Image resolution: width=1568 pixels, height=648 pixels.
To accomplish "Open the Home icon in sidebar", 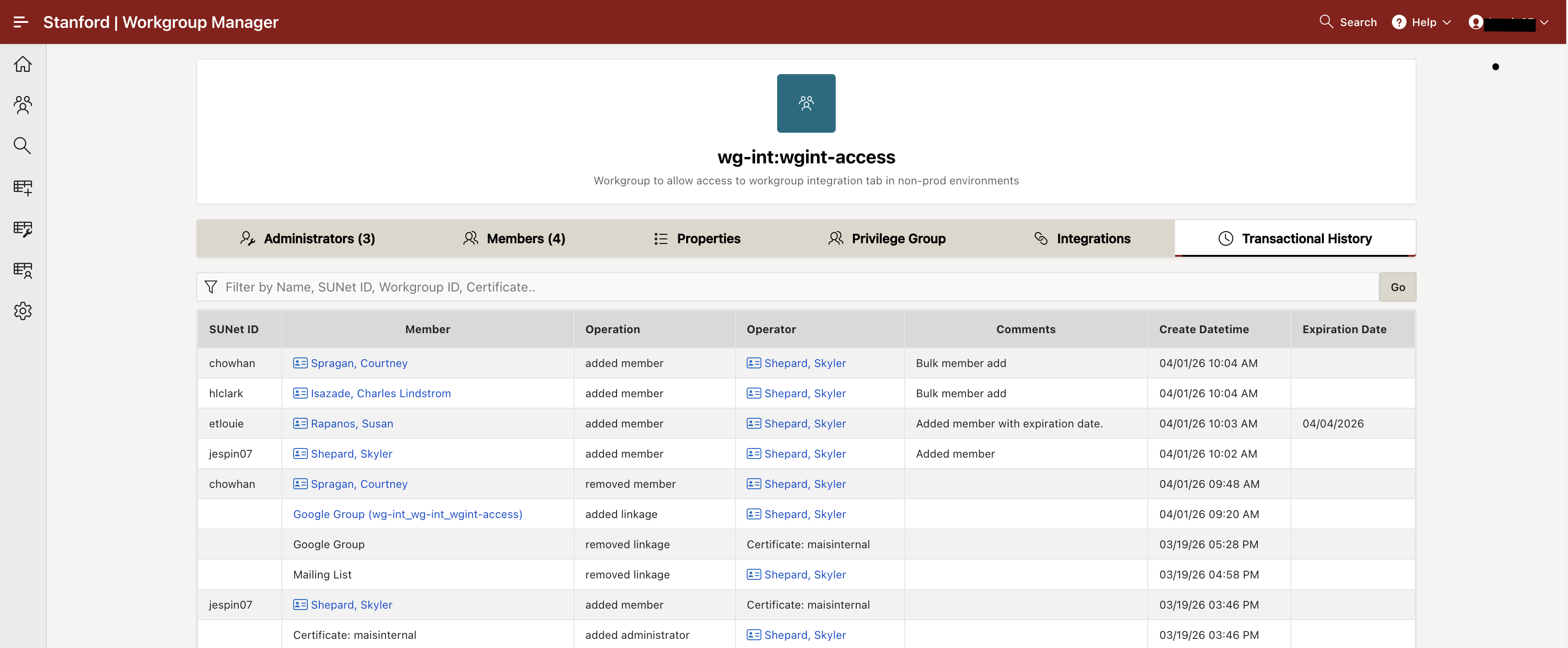I will coord(22,64).
